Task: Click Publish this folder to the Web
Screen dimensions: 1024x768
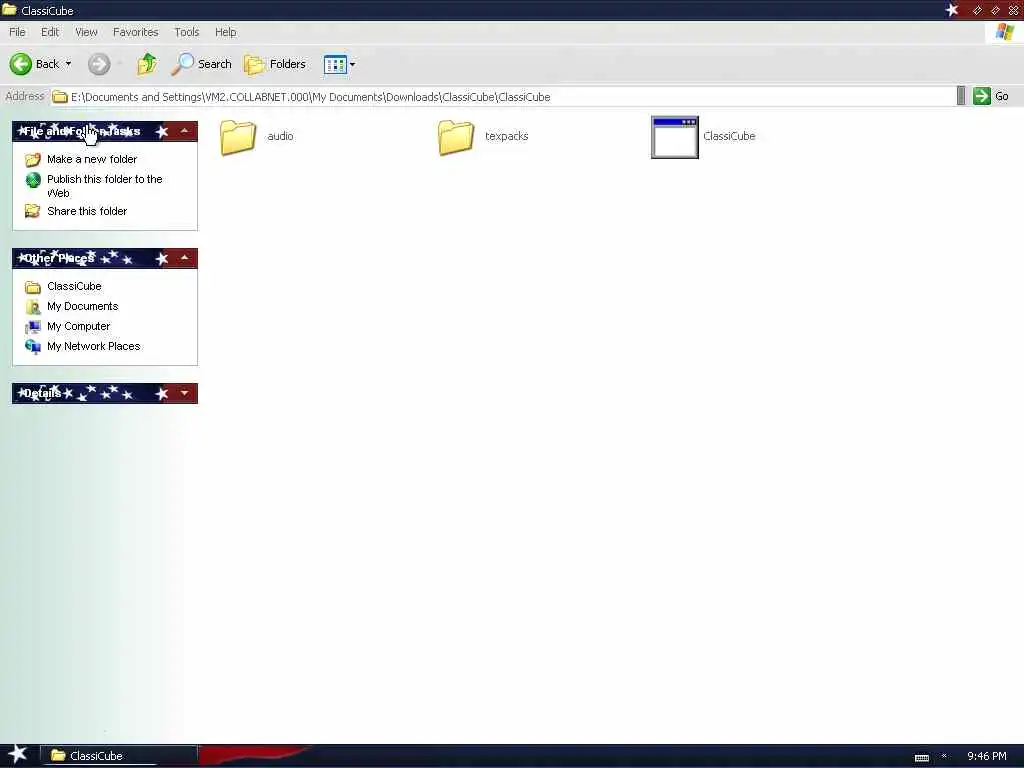Action: [x=104, y=185]
